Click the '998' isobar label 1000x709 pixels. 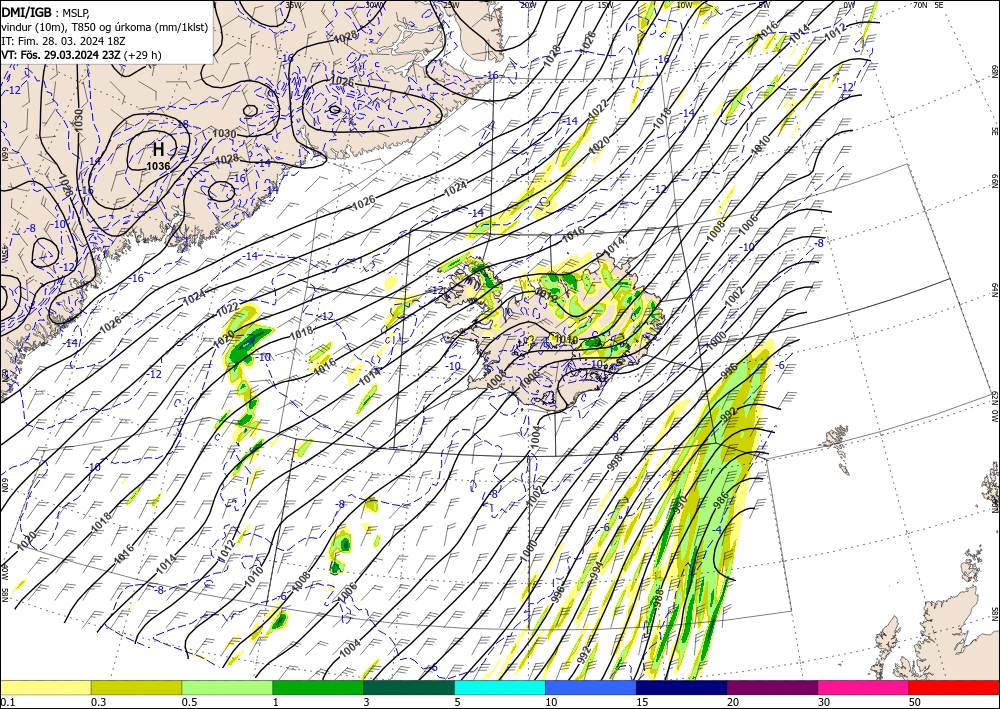click(x=615, y=462)
